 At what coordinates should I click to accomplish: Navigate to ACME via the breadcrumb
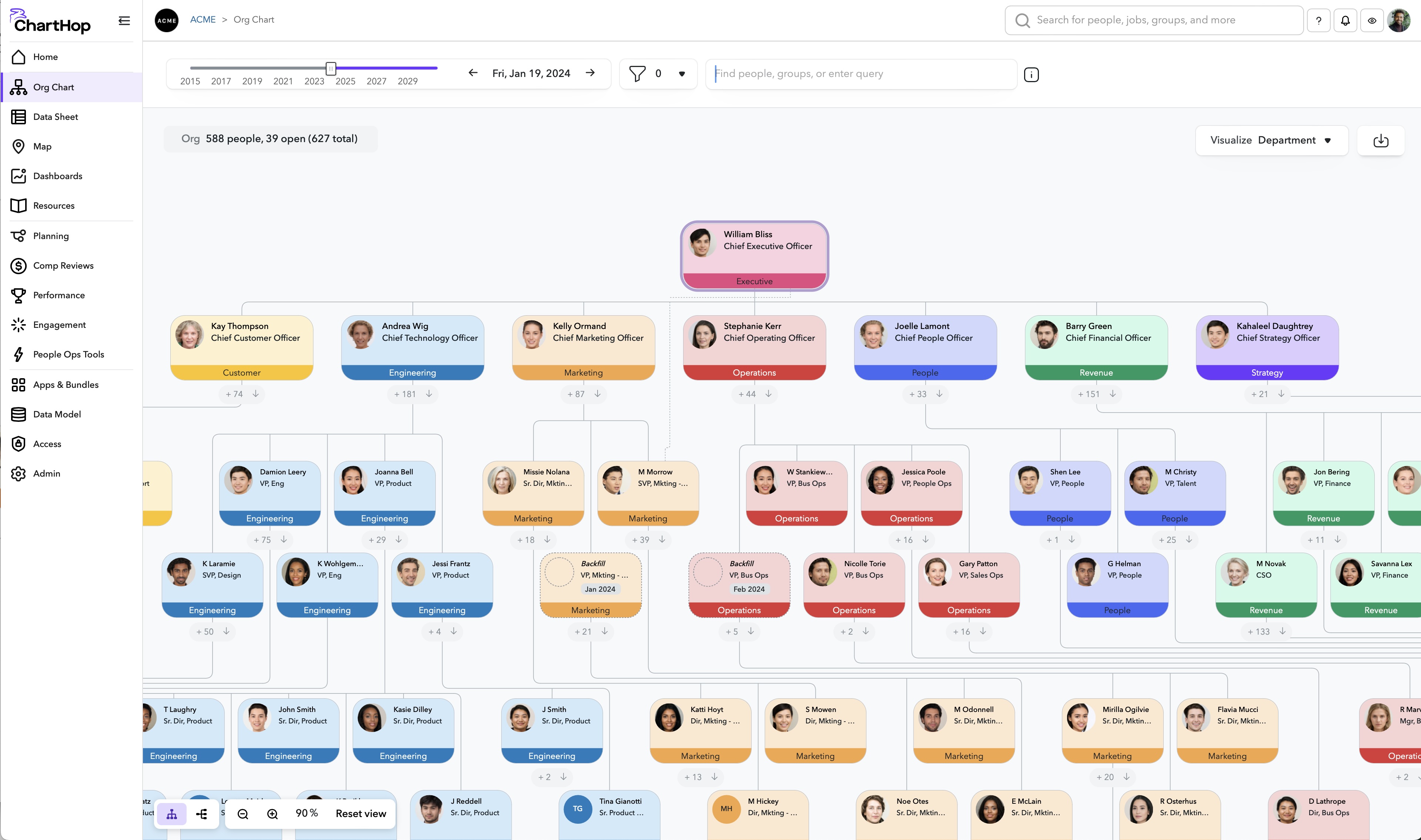(x=202, y=19)
